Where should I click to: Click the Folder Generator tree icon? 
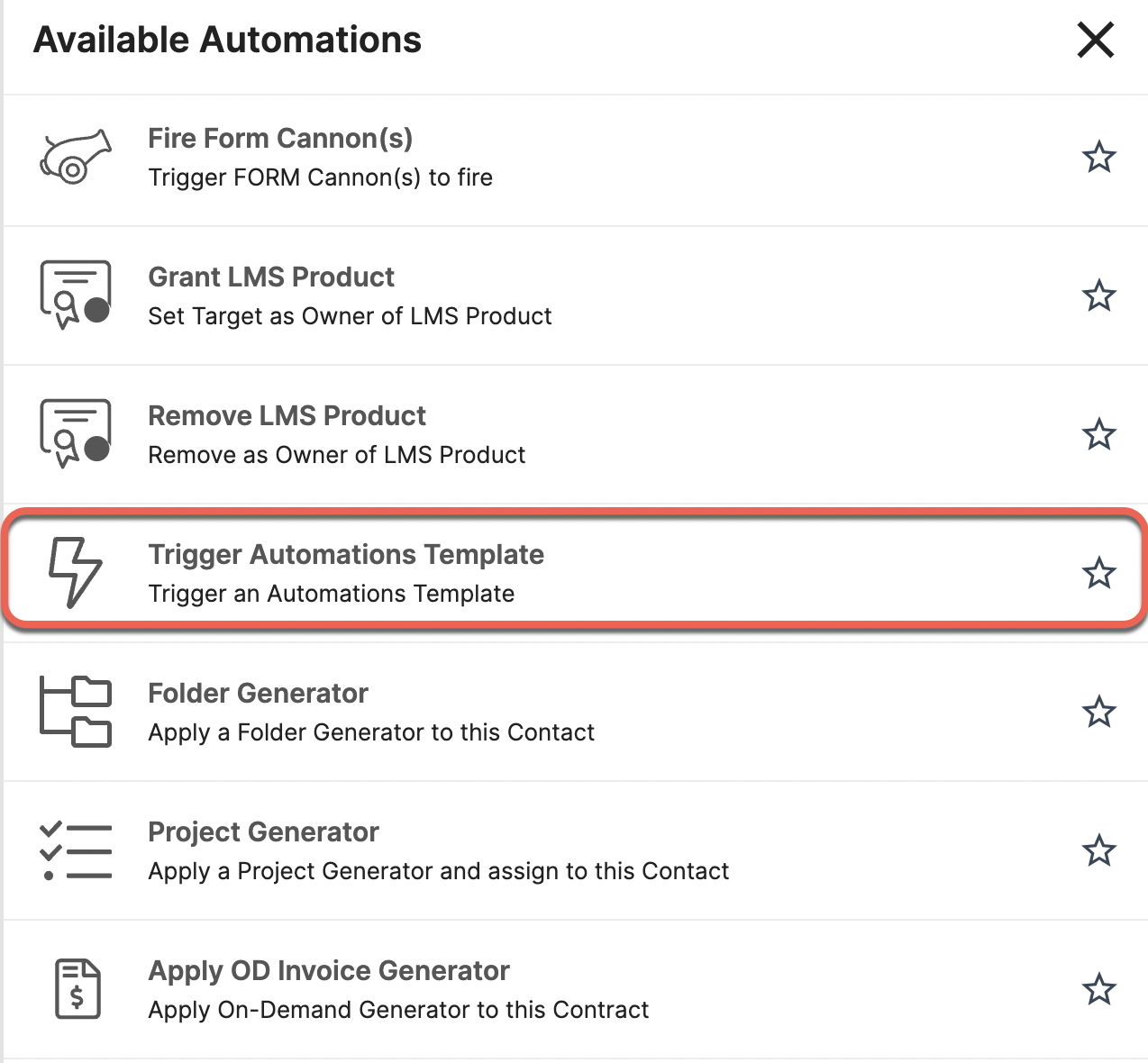point(76,712)
